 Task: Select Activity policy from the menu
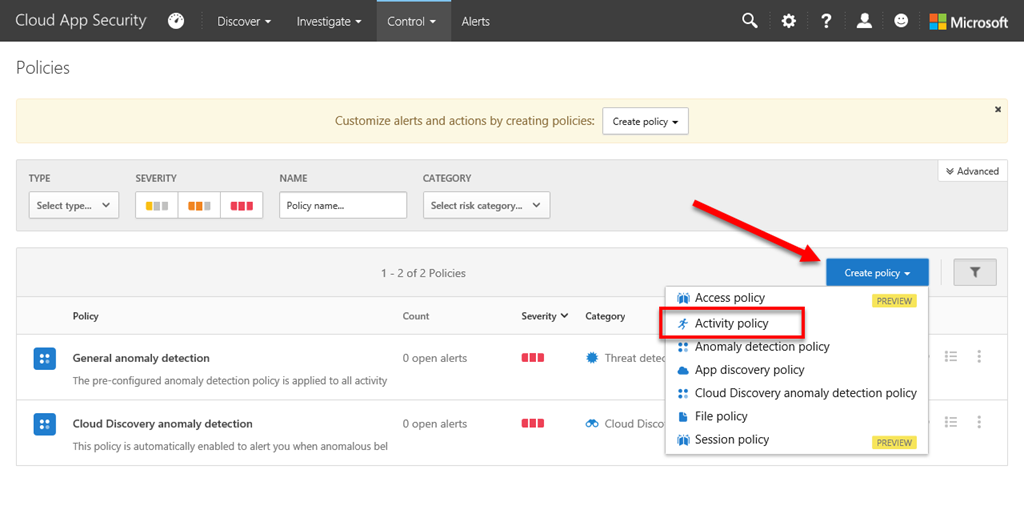(731, 324)
